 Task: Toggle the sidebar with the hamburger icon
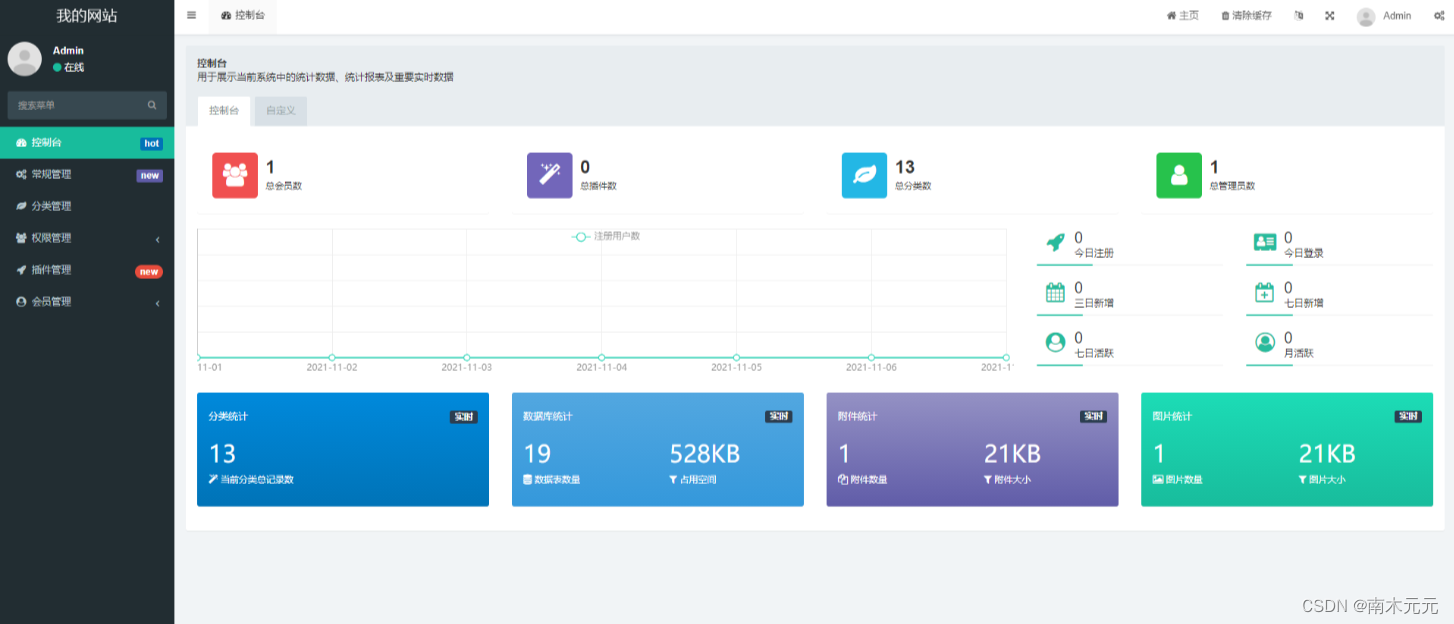[x=191, y=16]
